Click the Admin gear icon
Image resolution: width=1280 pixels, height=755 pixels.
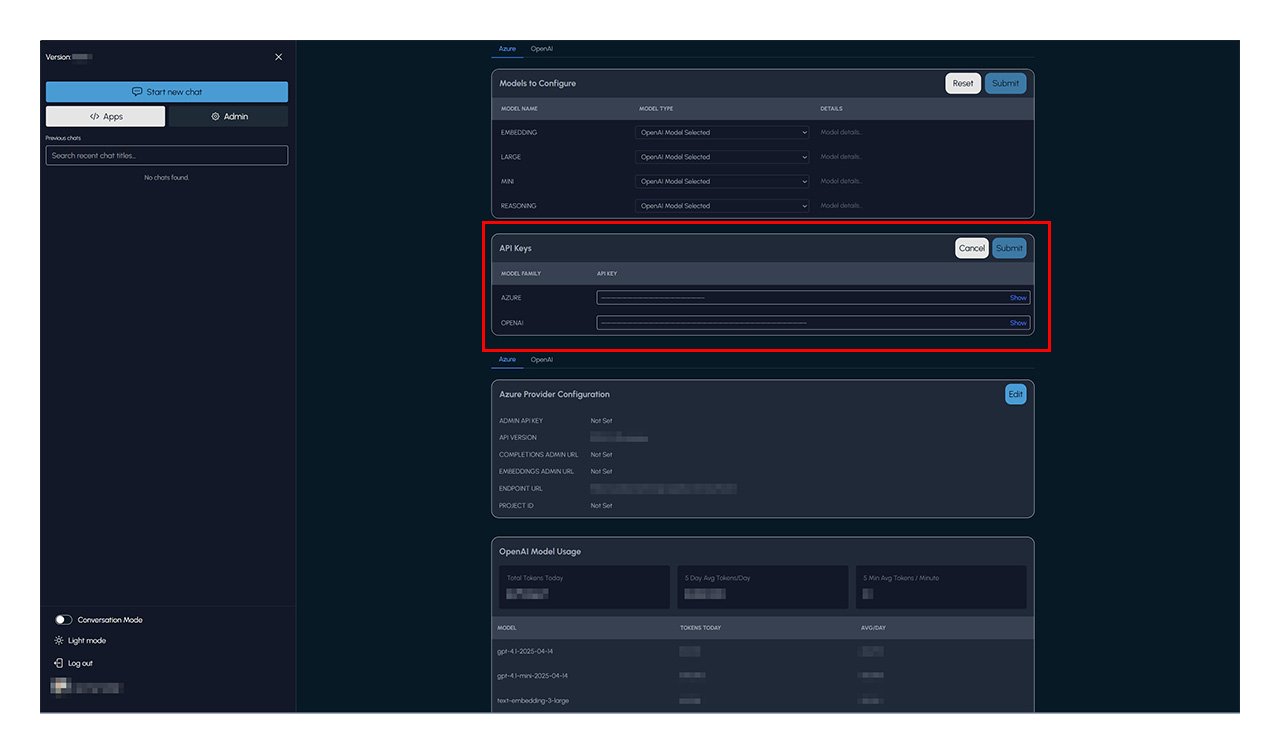click(215, 117)
